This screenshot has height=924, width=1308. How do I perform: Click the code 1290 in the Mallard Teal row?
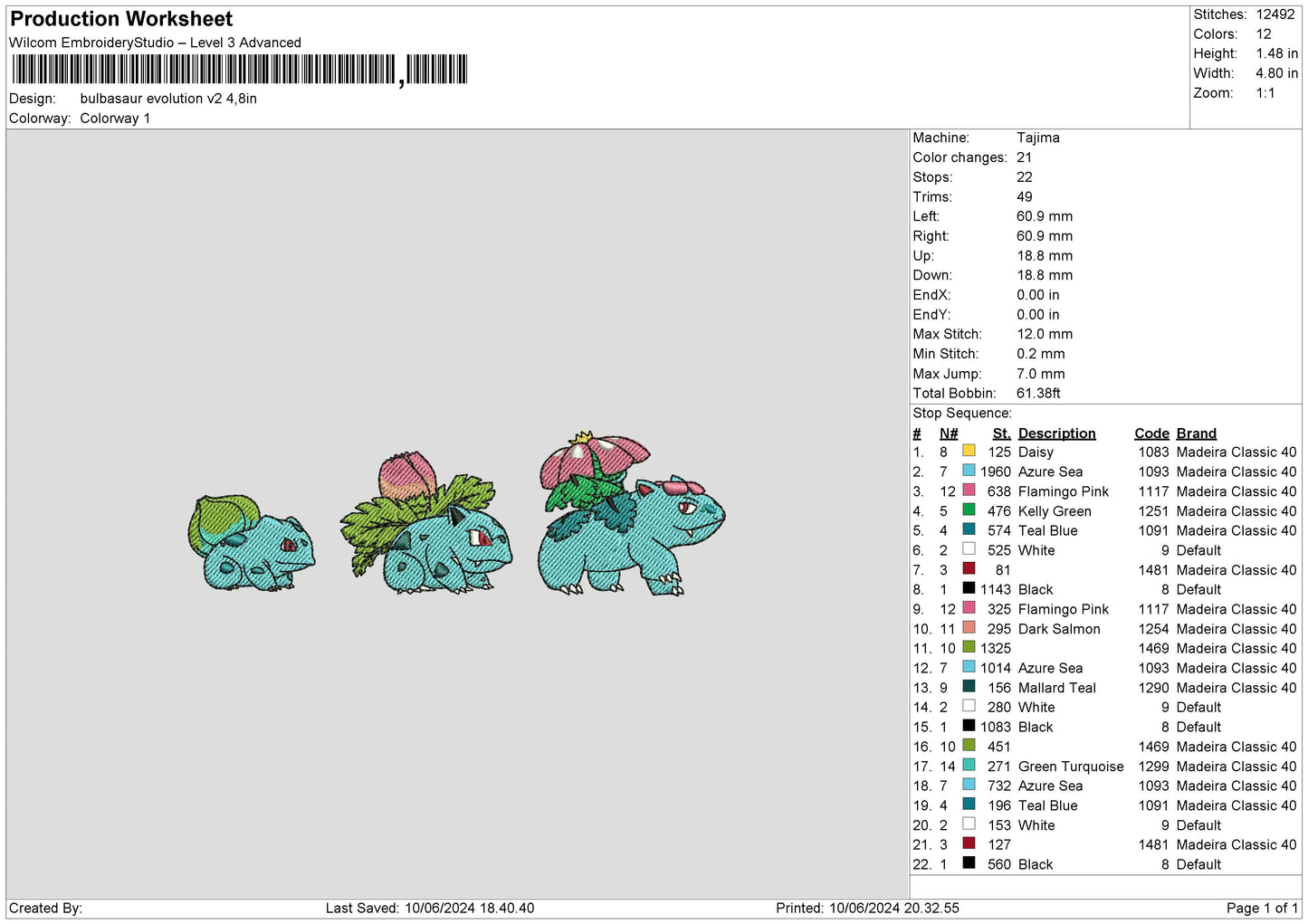[1154, 688]
